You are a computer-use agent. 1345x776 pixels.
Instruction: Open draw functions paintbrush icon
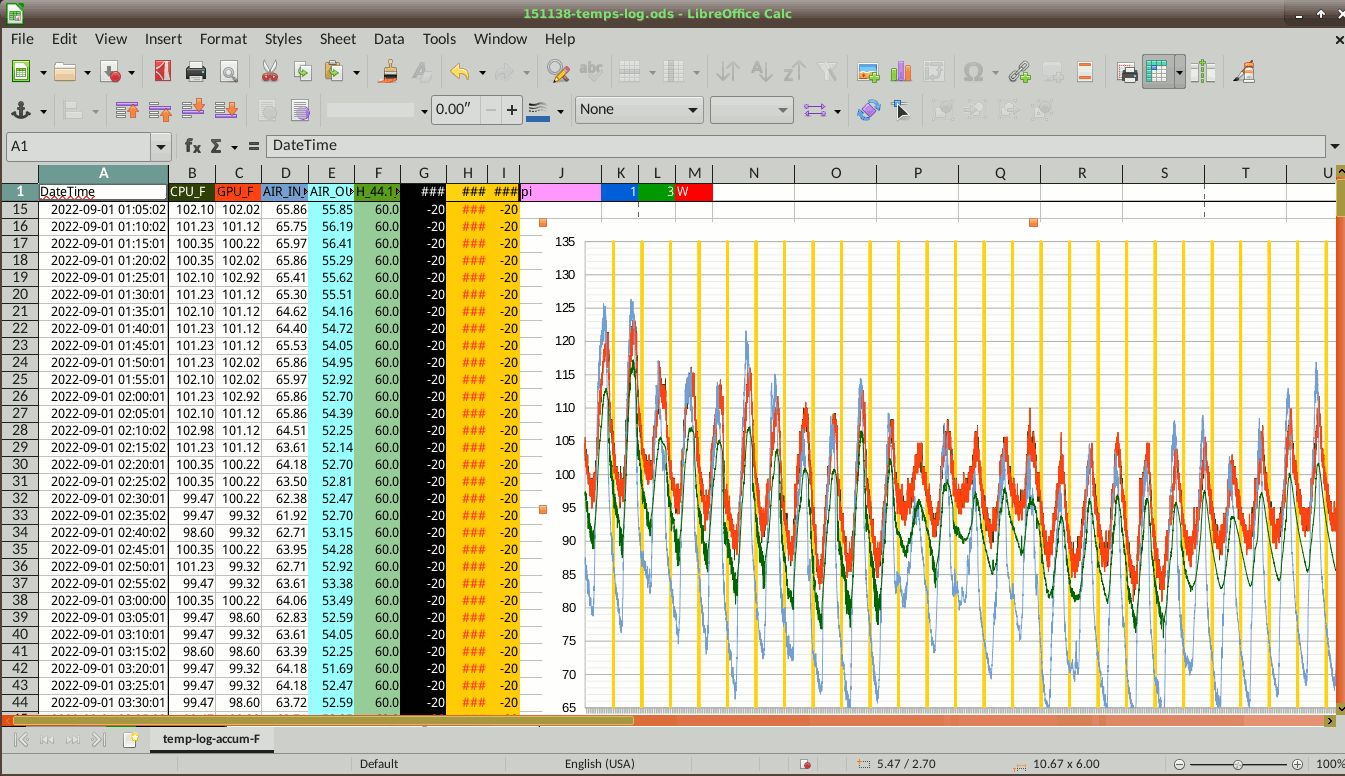[1244, 72]
